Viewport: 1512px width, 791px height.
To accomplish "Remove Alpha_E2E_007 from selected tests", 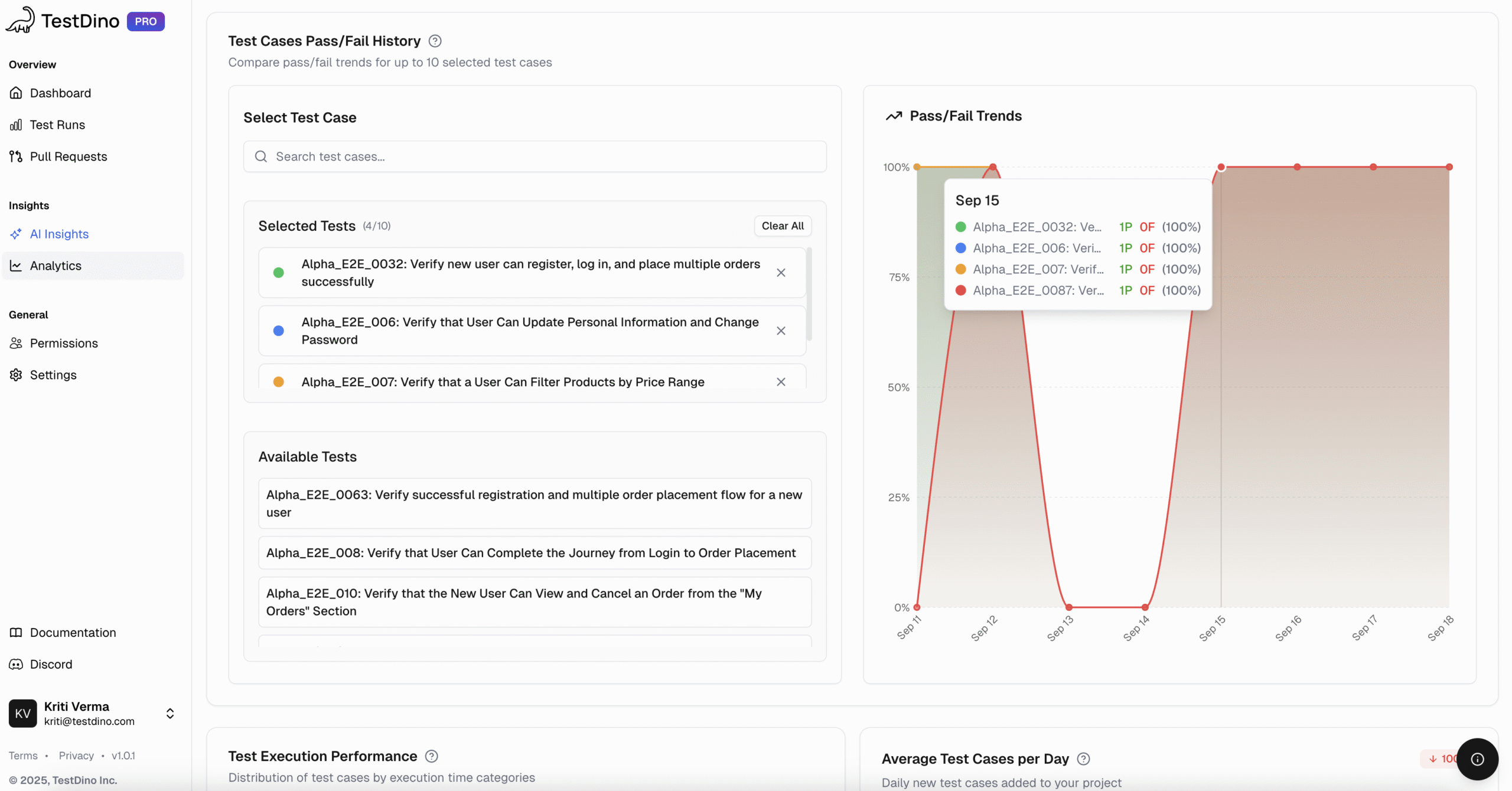I will [781, 381].
